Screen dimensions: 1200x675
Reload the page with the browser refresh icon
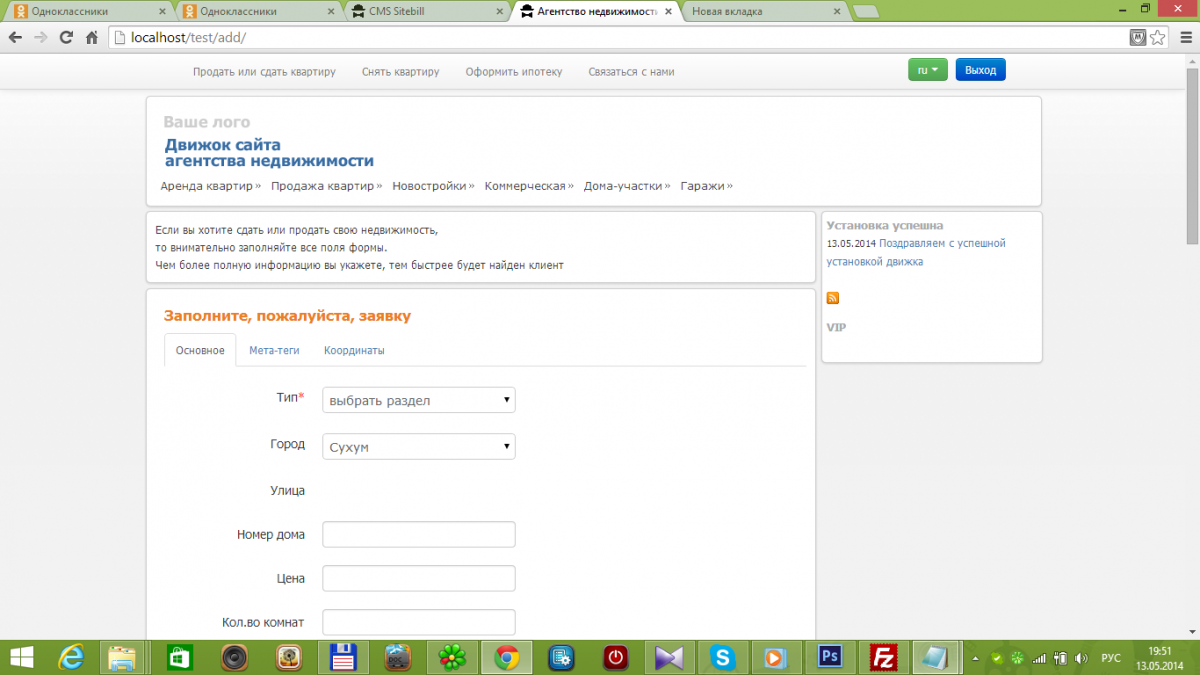[x=66, y=38]
